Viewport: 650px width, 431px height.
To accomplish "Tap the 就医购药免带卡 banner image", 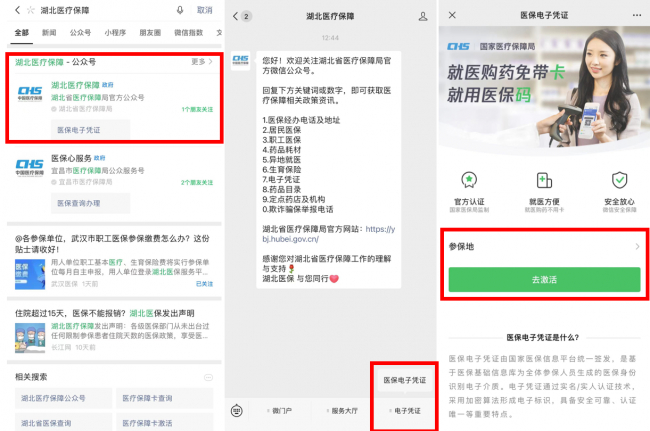I will tap(544, 88).
